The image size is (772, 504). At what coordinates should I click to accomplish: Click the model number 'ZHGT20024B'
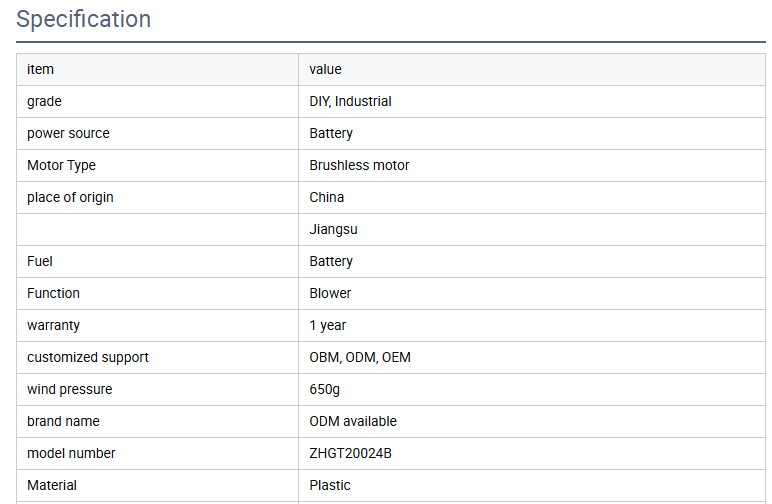coord(351,453)
